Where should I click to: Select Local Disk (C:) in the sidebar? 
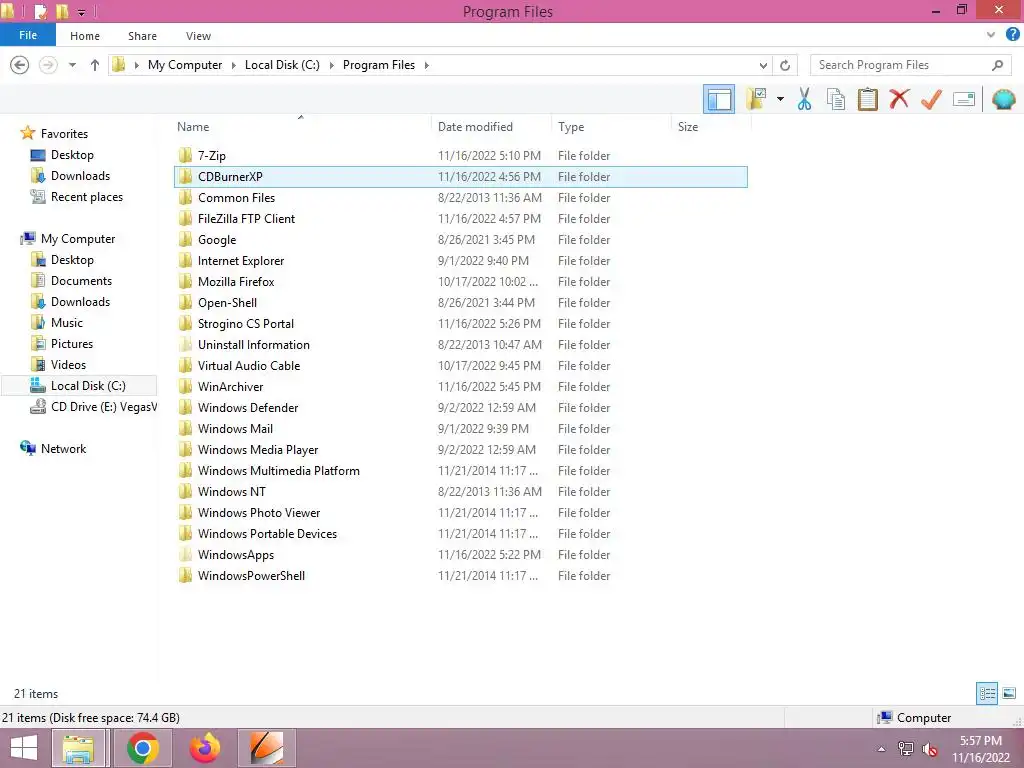pyautogui.click(x=79, y=385)
